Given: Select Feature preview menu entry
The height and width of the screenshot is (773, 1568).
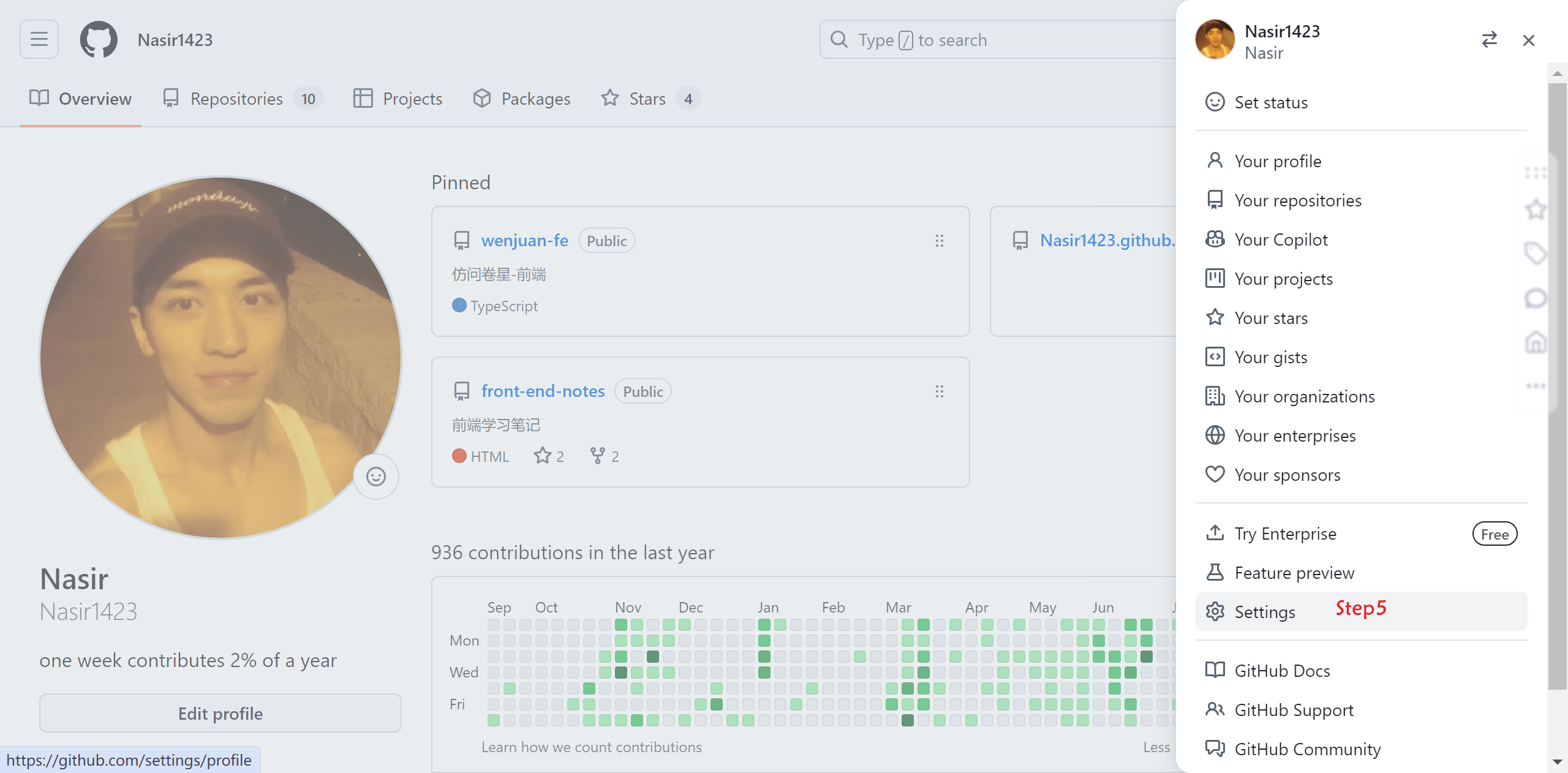Looking at the screenshot, I should pyautogui.click(x=1361, y=572).
